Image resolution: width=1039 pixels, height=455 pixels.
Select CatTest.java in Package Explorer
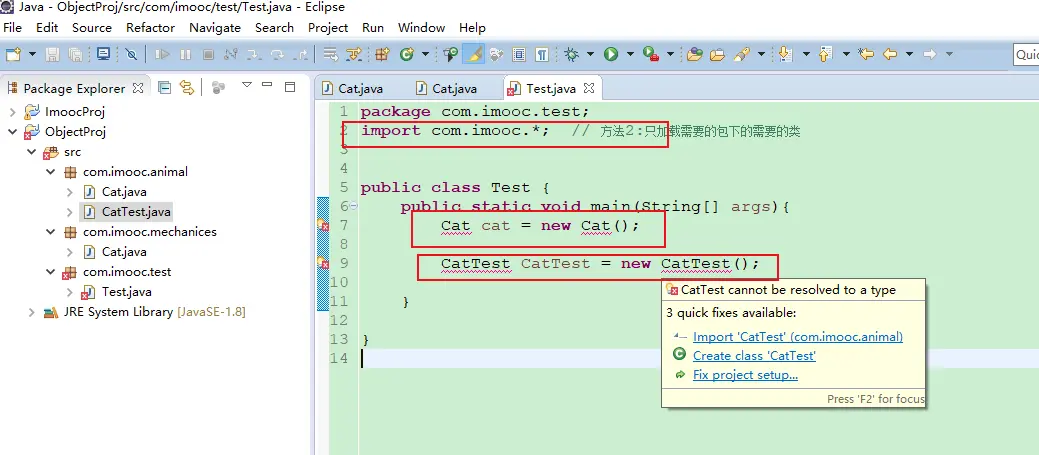136,212
